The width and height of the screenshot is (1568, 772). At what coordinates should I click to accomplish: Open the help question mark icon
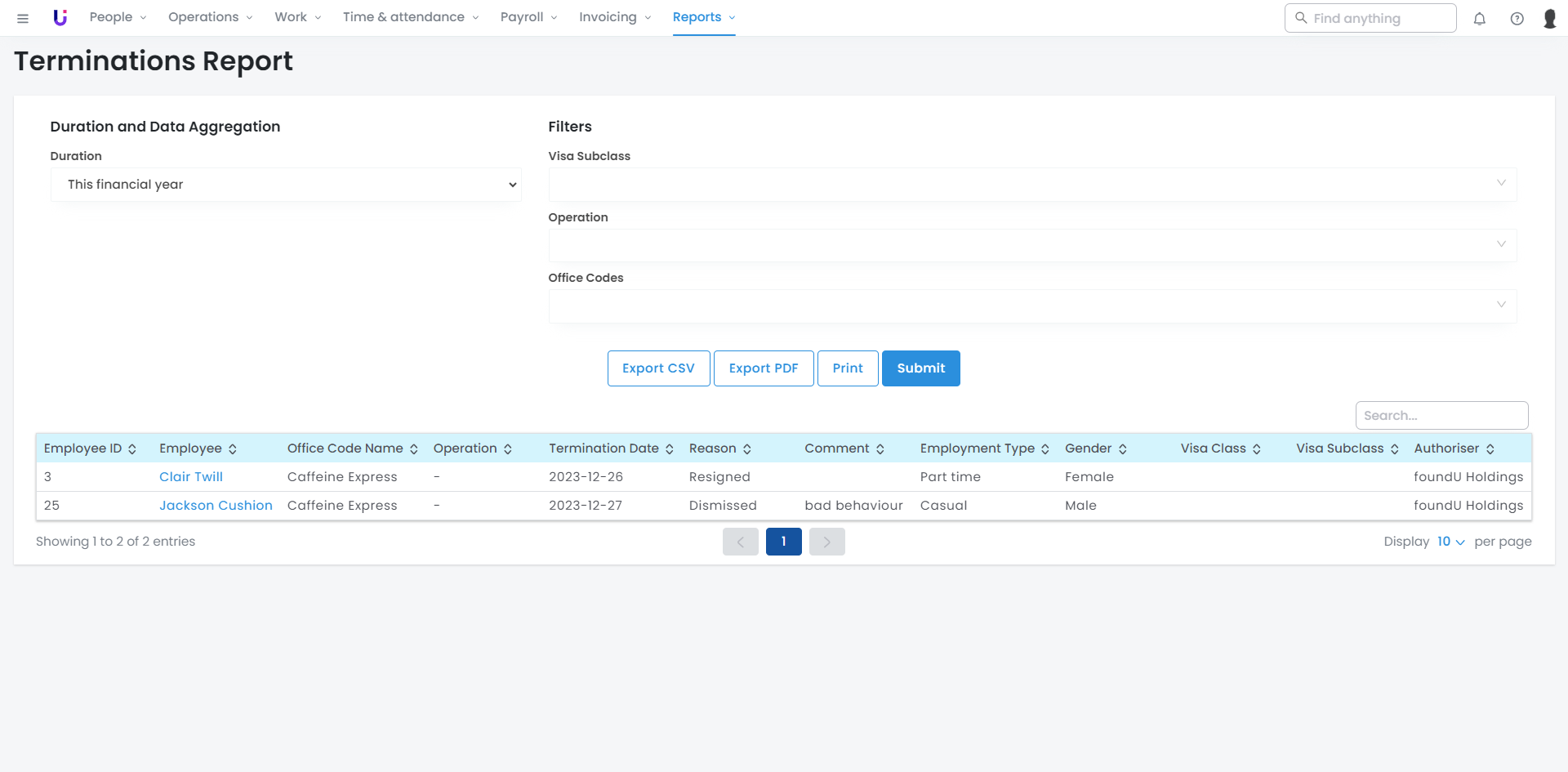[1517, 19]
